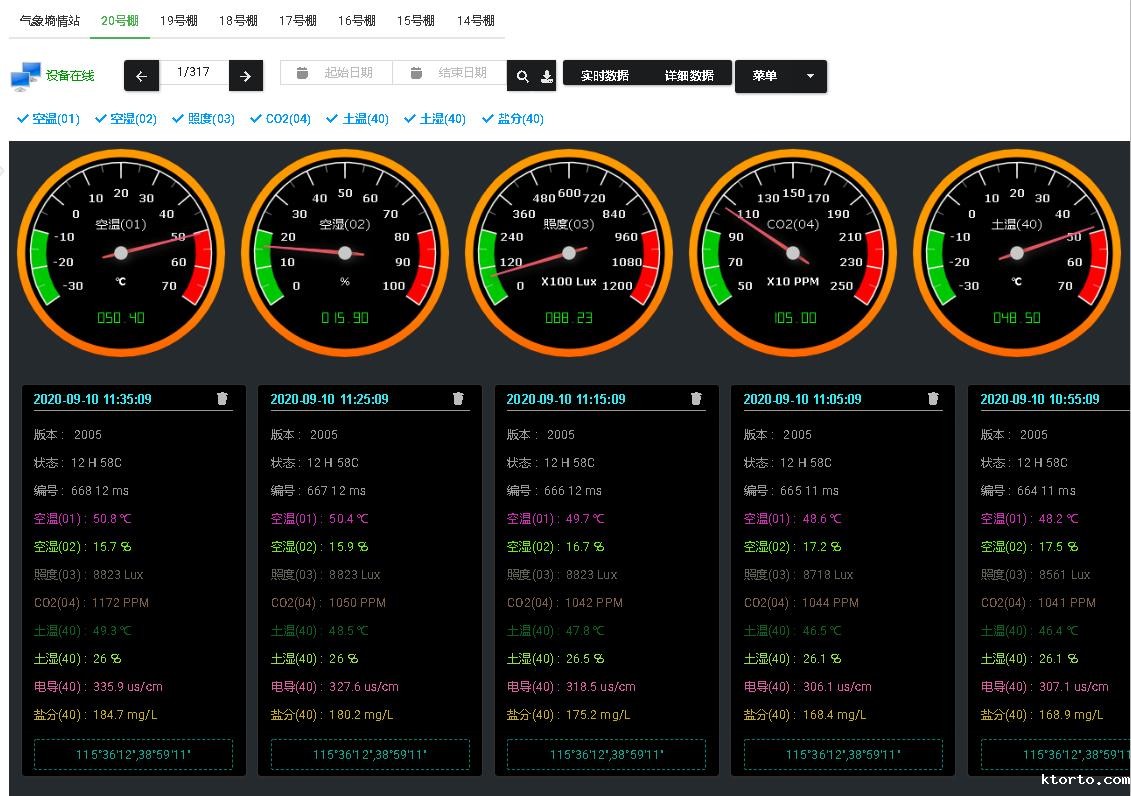
Task: Click trash icon on the 11:15:09 card
Action: pyautogui.click(x=696, y=398)
